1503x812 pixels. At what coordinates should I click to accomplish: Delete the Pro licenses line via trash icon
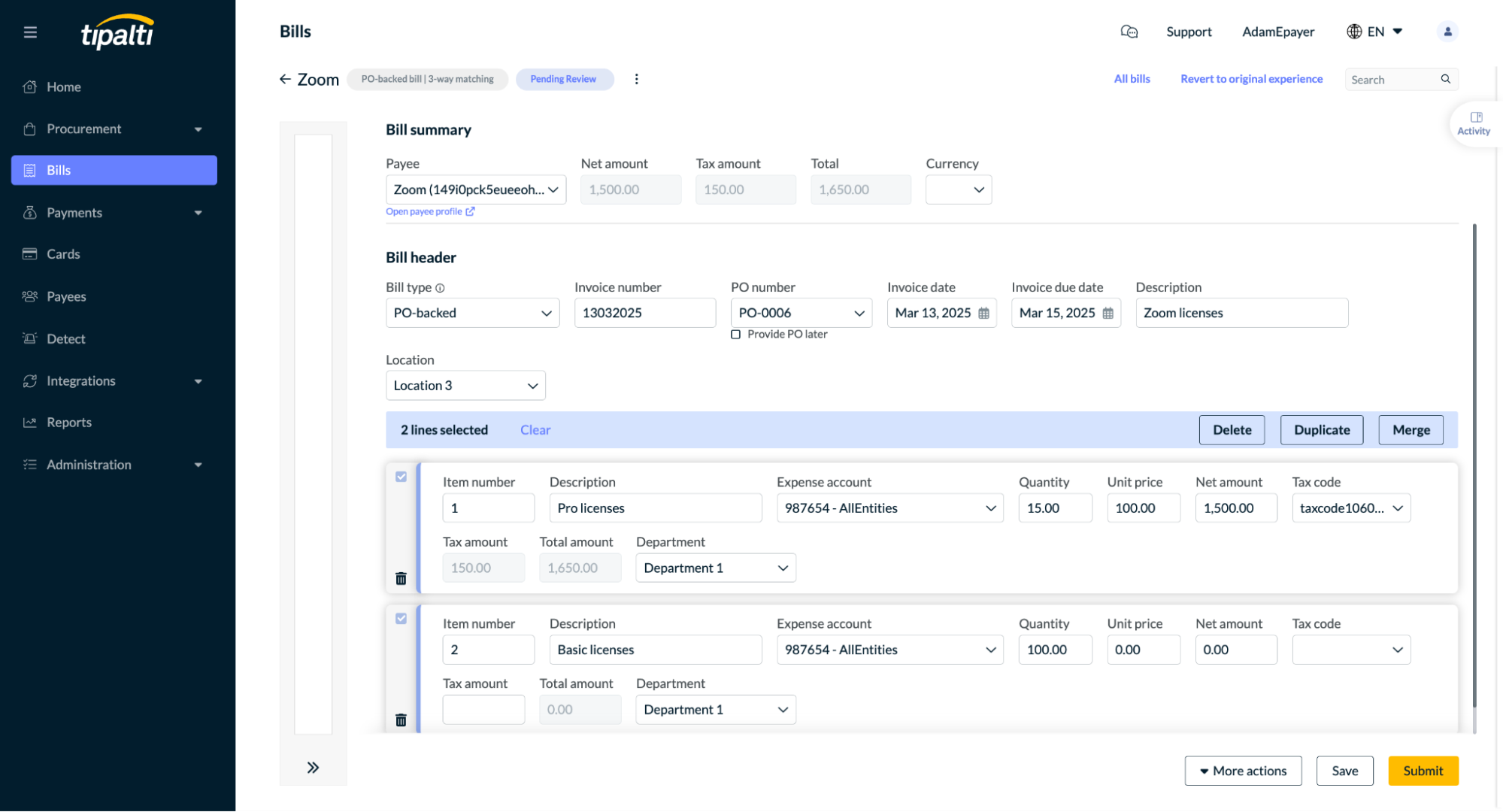401,578
